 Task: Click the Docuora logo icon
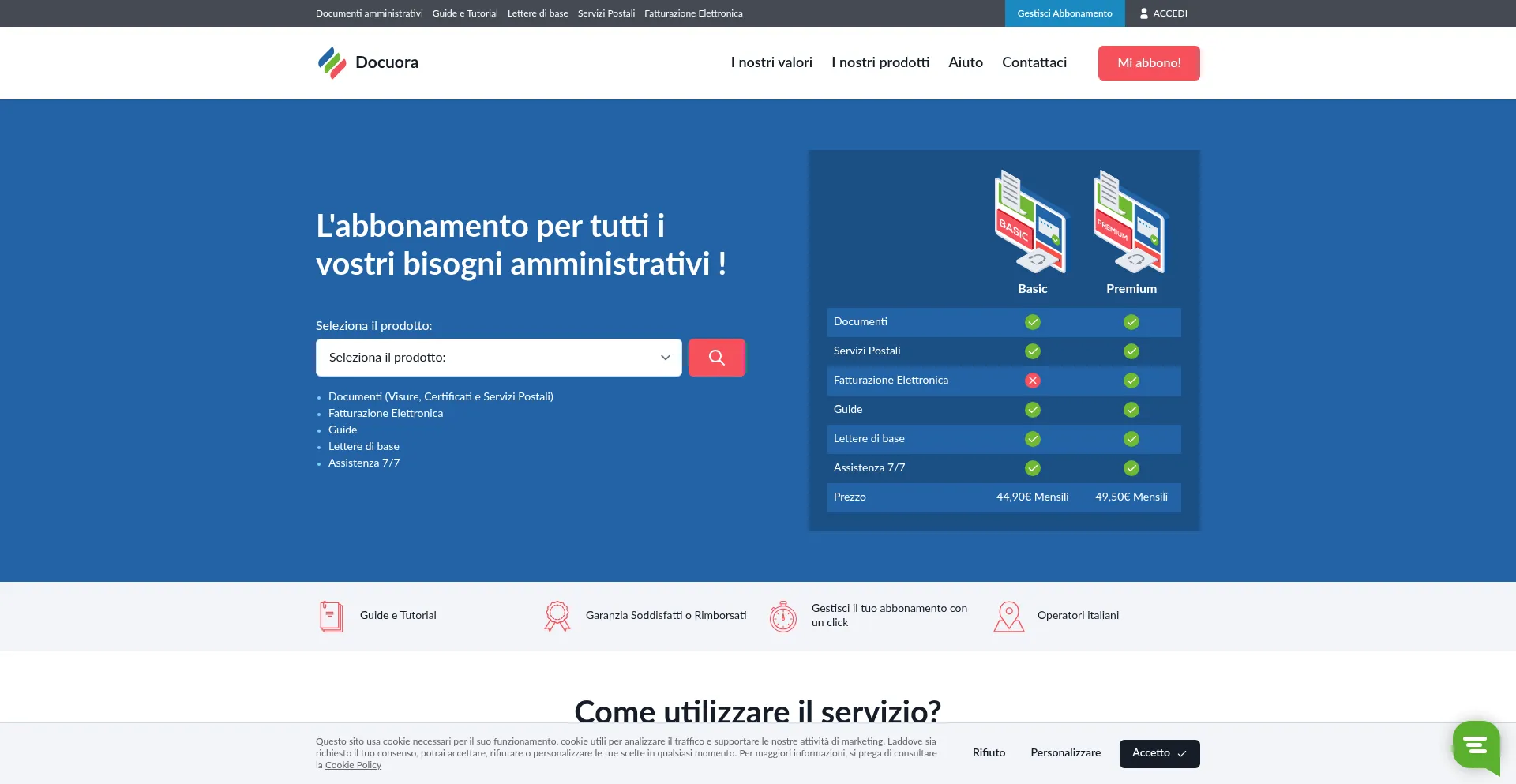(332, 62)
